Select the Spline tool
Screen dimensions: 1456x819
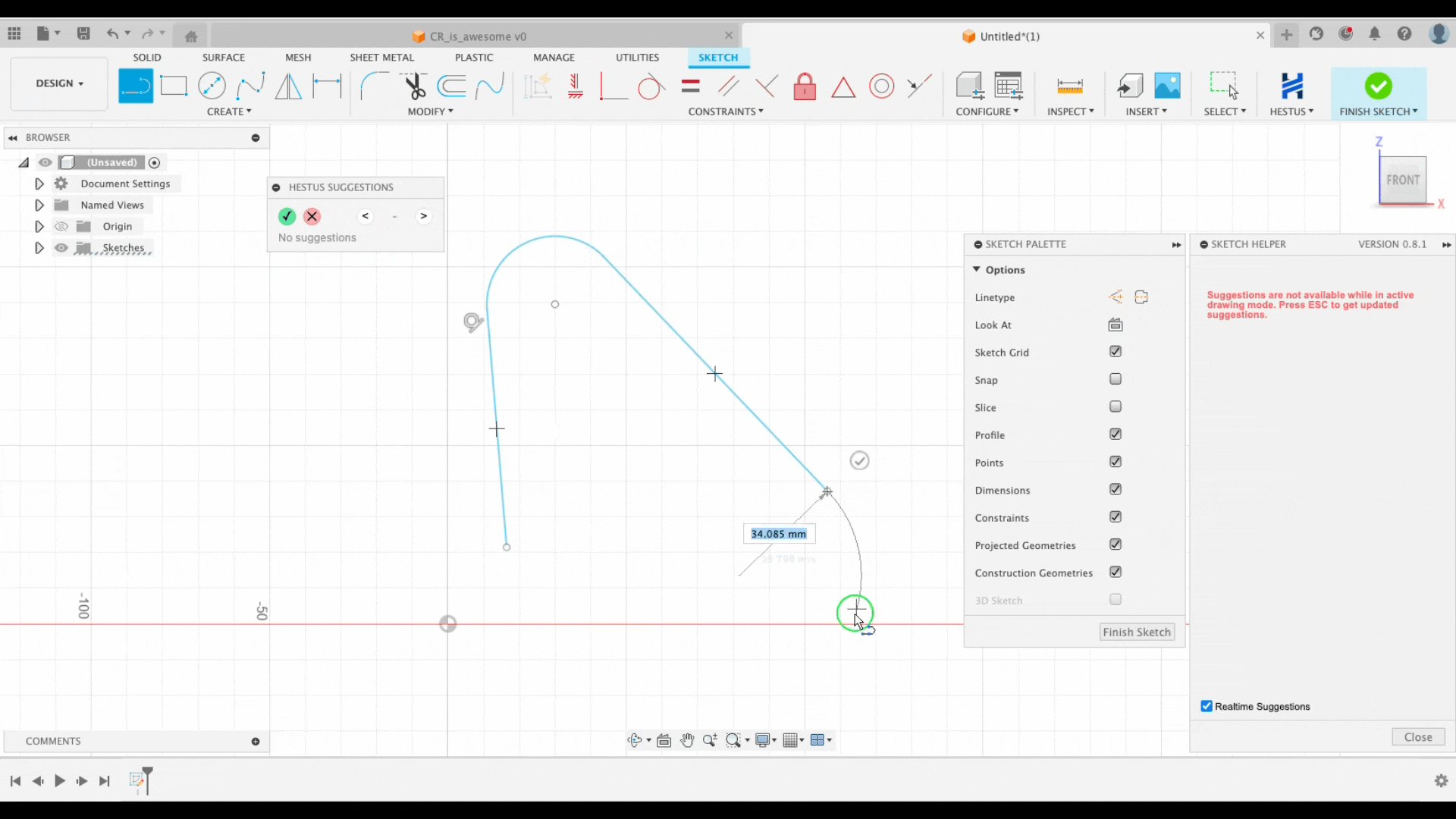250,86
